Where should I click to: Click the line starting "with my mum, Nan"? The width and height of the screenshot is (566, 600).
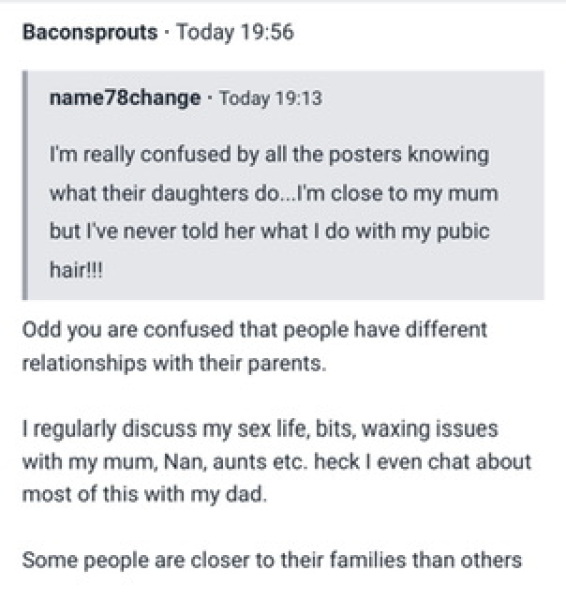pos(277,462)
